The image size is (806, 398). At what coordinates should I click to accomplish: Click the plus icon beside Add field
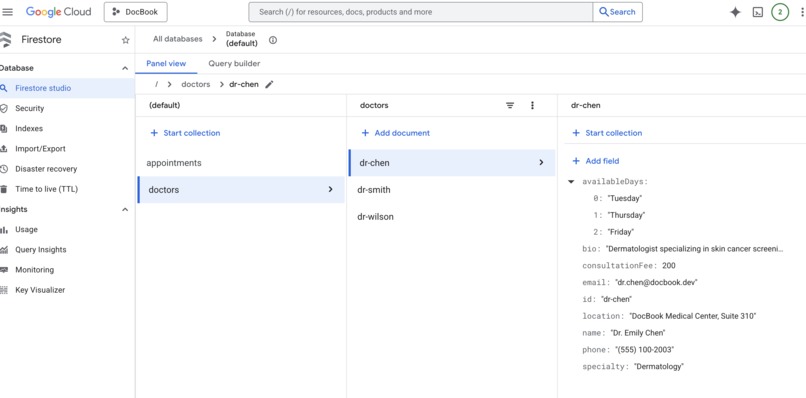pyautogui.click(x=576, y=161)
